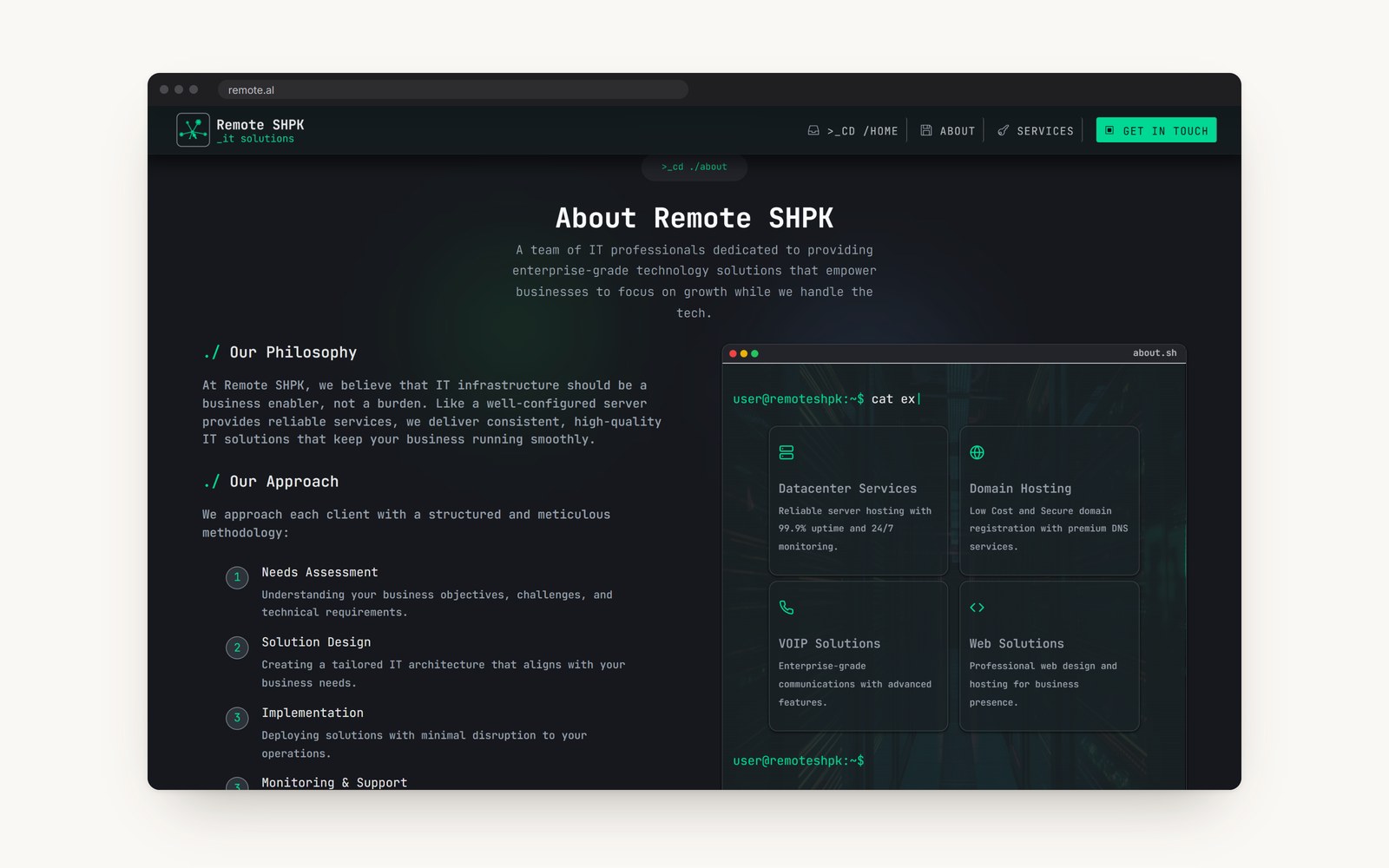Click the remote.al address bar

(x=453, y=89)
